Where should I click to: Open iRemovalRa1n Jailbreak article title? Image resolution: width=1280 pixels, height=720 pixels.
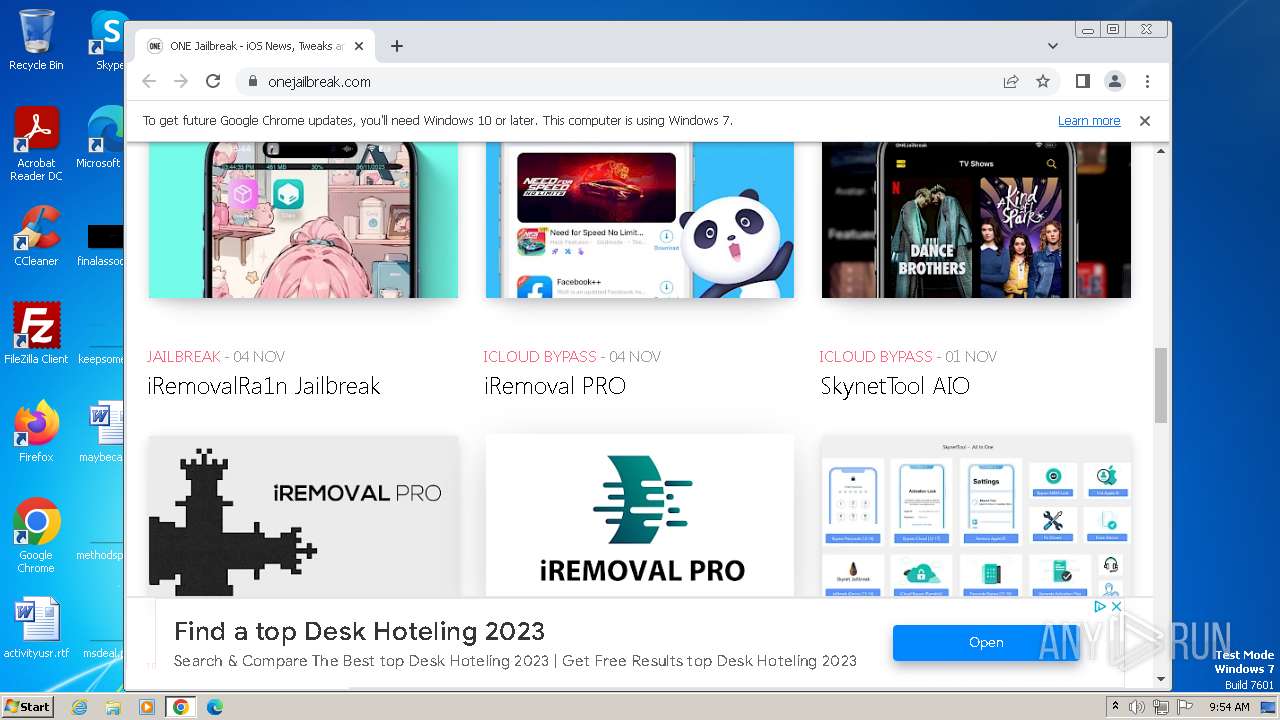point(264,386)
